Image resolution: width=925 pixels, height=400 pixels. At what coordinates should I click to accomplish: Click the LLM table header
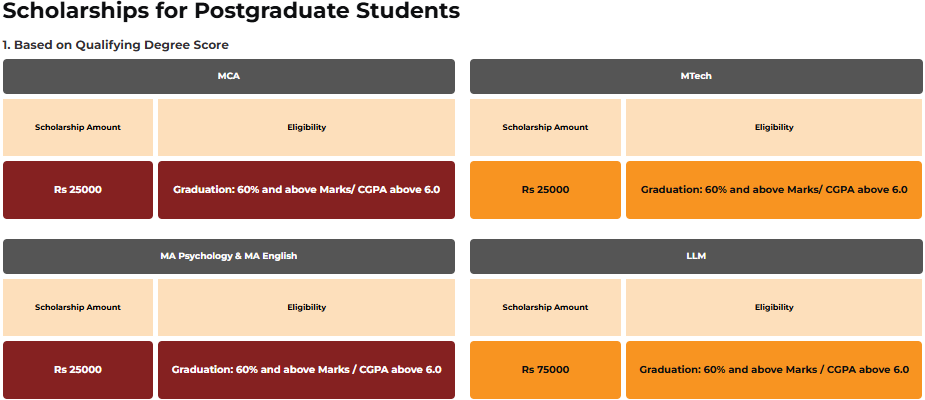click(696, 256)
